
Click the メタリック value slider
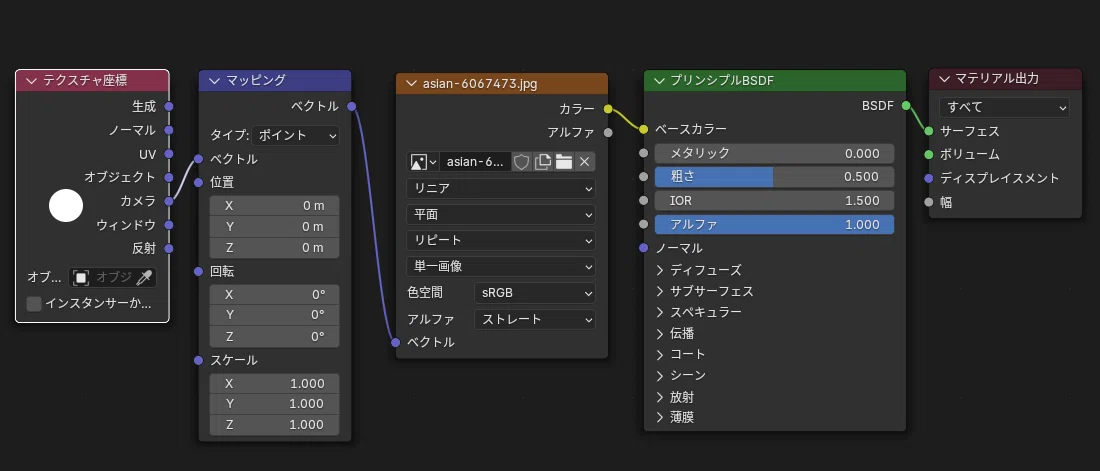coord(774,153)
